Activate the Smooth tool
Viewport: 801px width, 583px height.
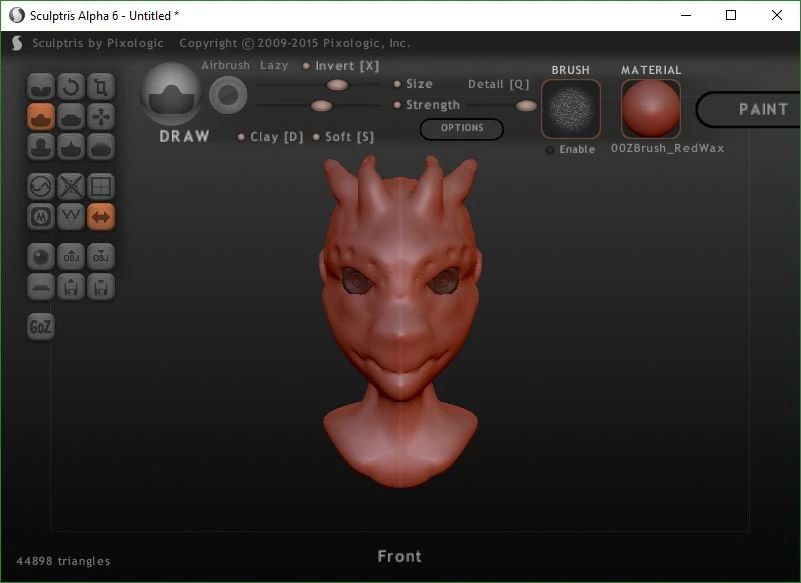(101, 147)
